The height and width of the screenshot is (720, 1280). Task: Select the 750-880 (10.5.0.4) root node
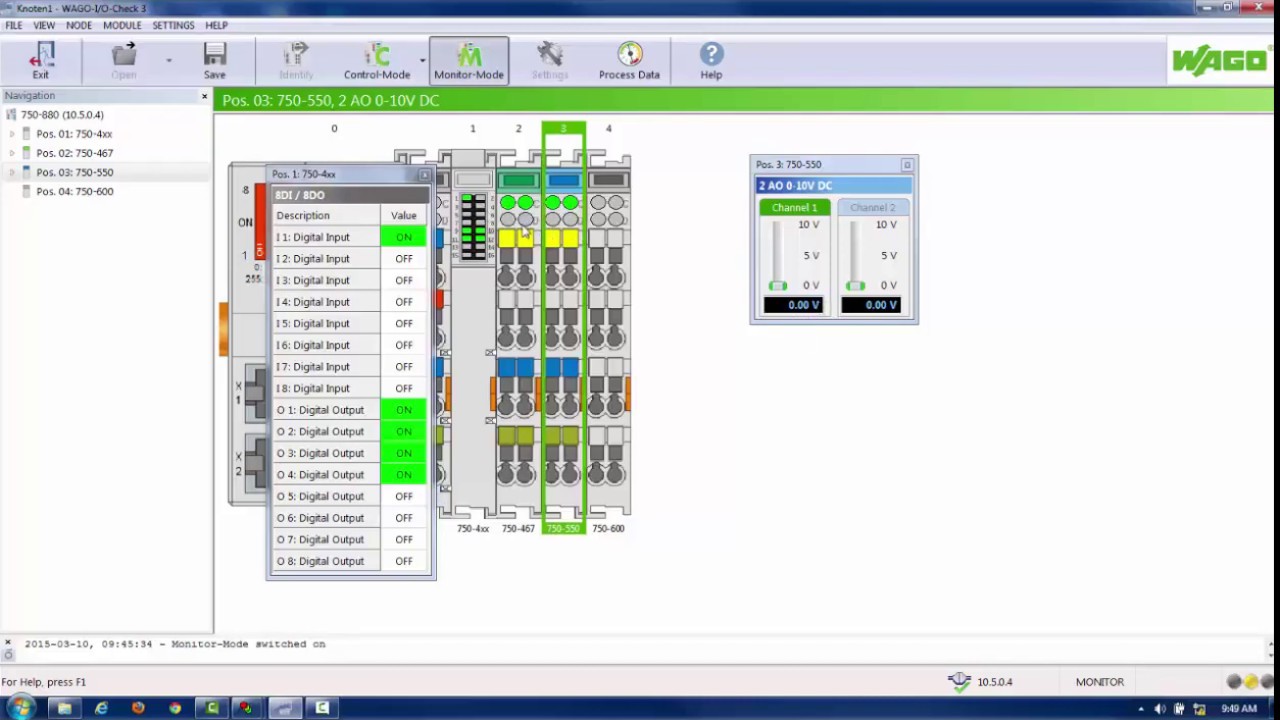tap(62, 115)
